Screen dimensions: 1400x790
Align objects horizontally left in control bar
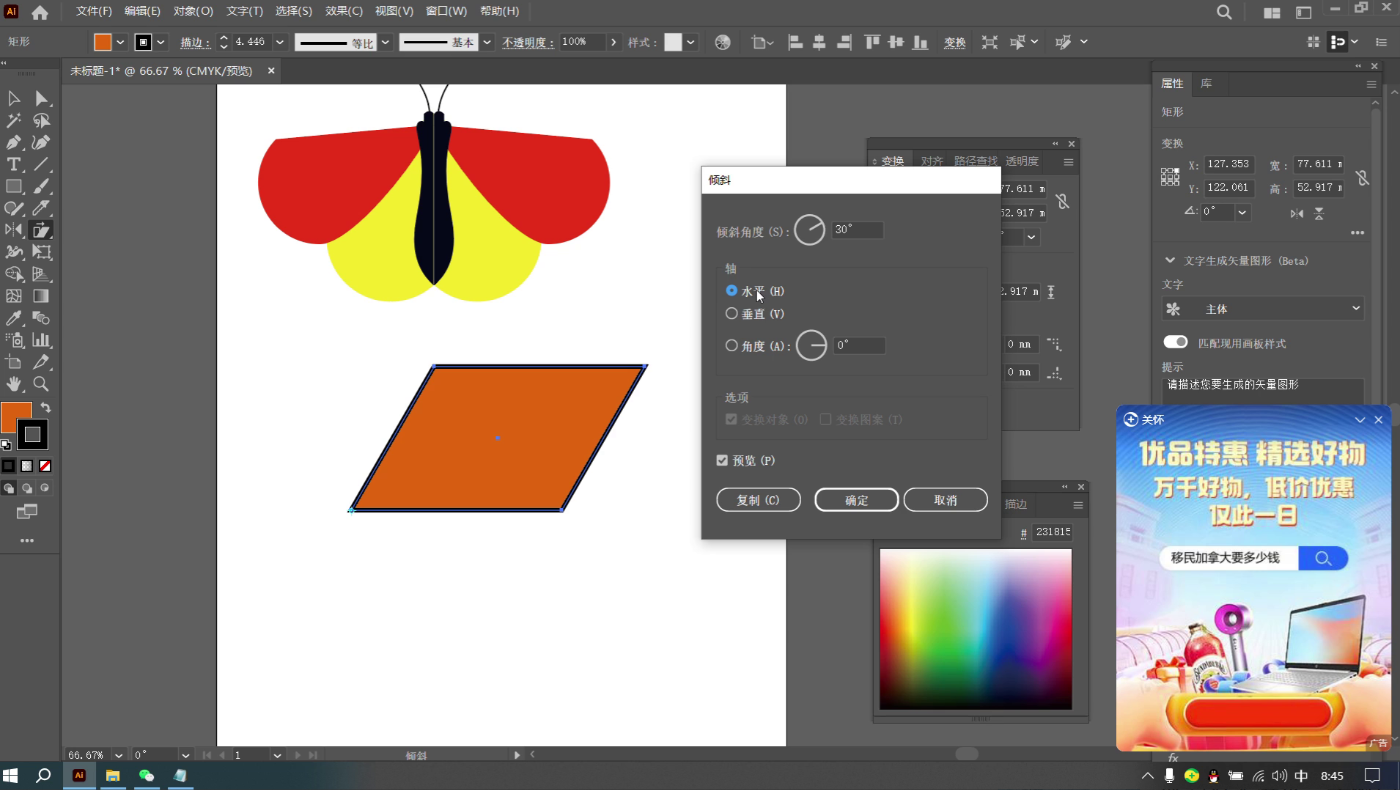click(x=796, y=42)
